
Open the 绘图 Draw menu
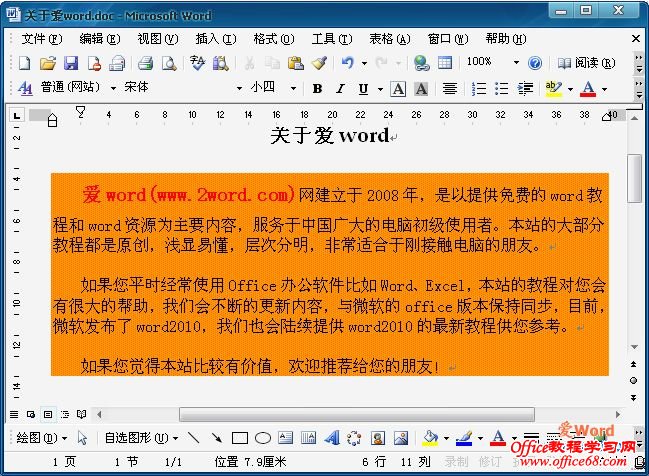pyautogui.click(x=41, y=438)
